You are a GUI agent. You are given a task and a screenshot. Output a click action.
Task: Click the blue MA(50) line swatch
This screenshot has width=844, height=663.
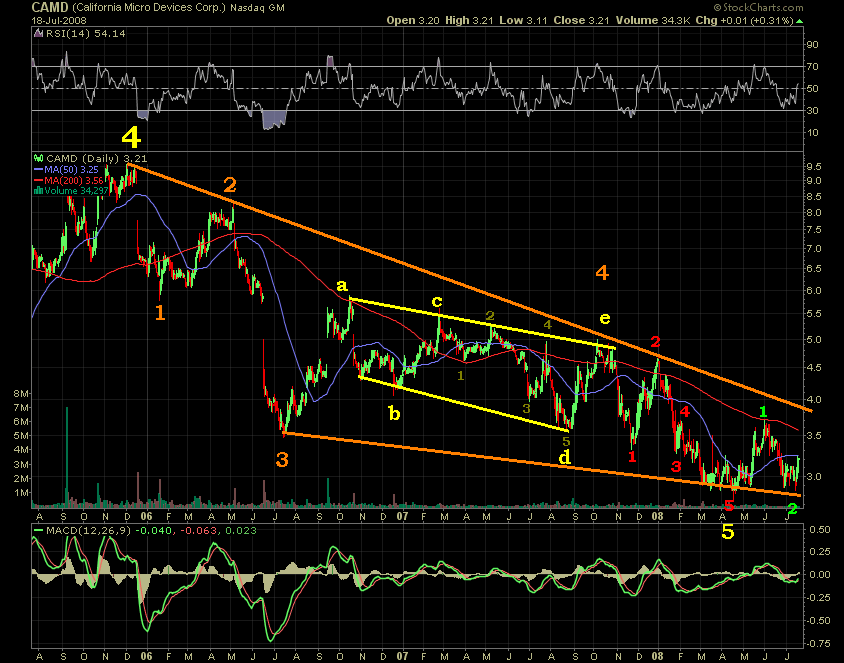38,170
